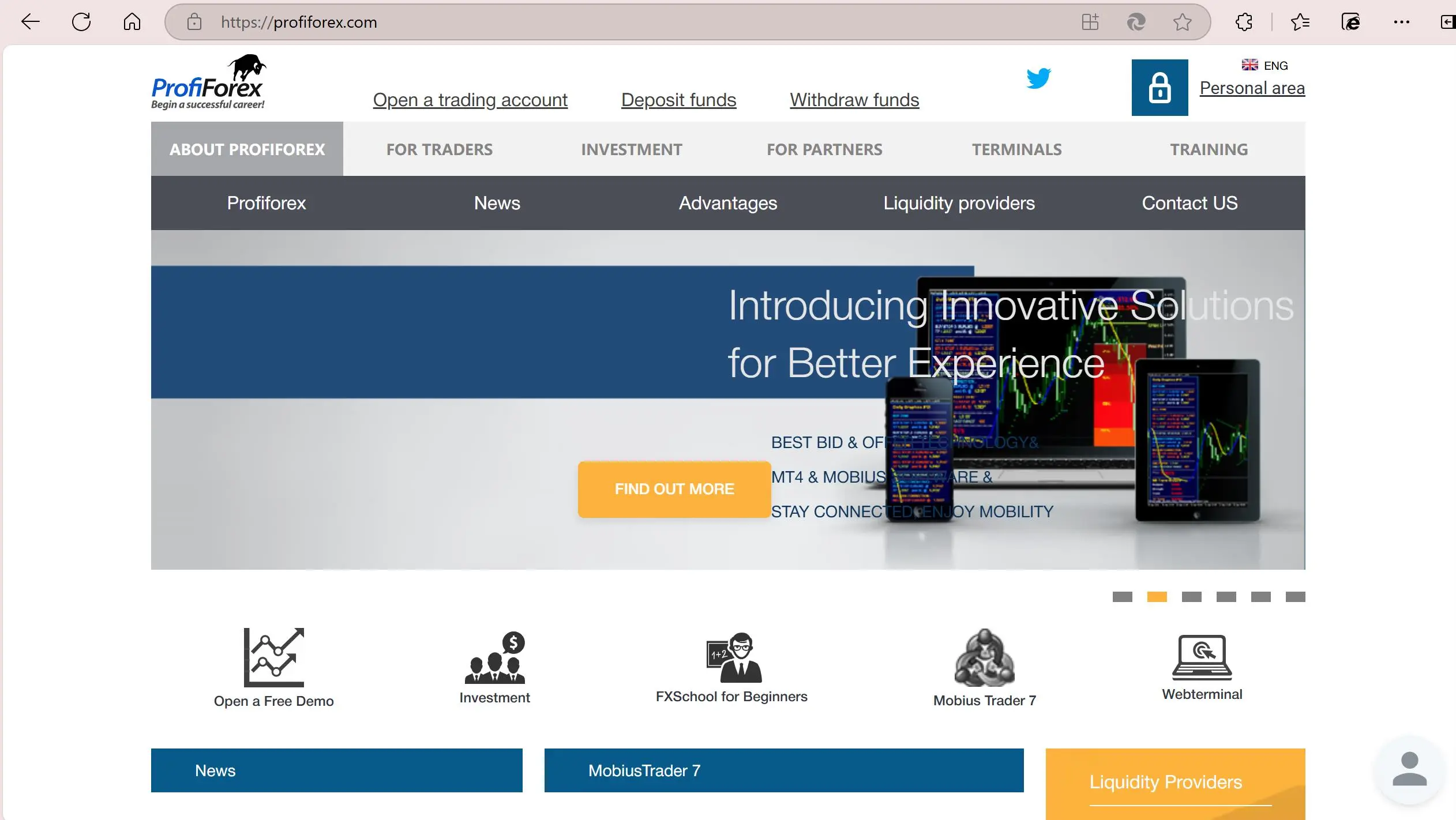Select the ABOUT PROFIFOREX tab
The image size is (1456, 820).
(x=247, y=149)
